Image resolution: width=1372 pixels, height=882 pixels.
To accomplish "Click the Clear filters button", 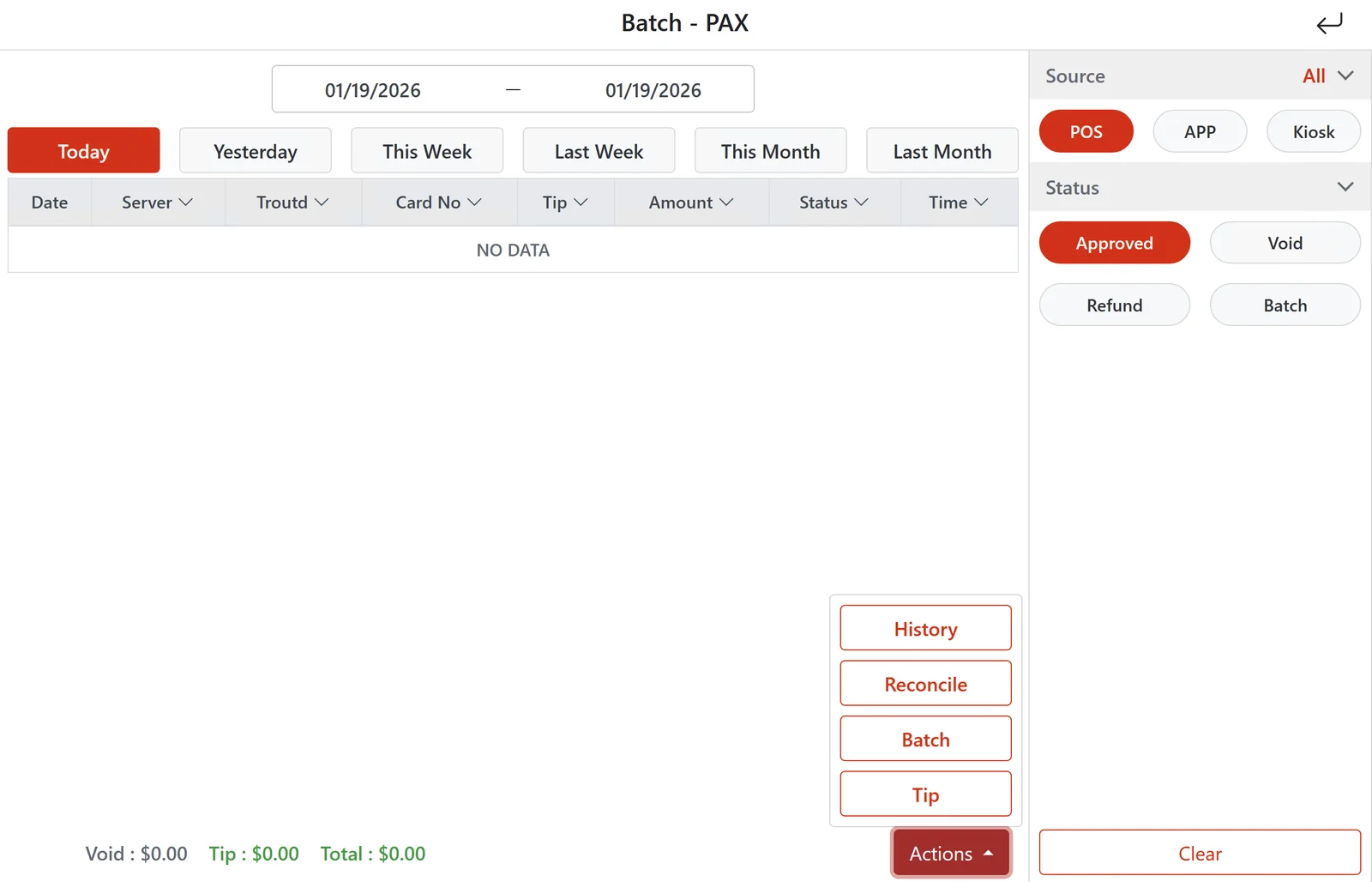I will point(1200,853).
